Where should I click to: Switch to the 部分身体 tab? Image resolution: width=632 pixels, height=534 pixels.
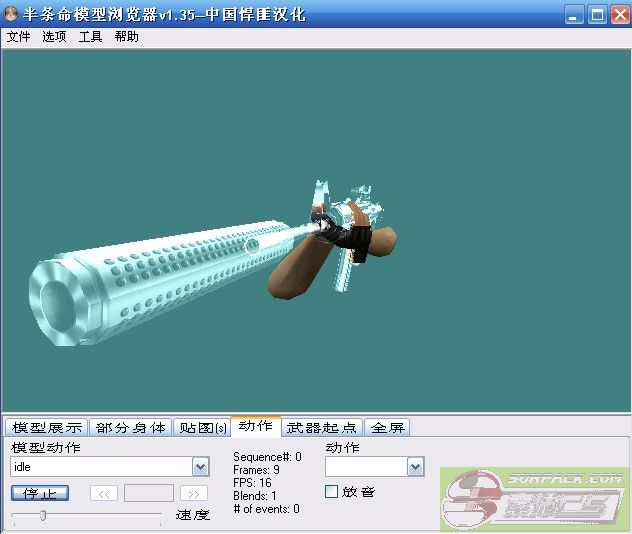click(x=131, y=428)
